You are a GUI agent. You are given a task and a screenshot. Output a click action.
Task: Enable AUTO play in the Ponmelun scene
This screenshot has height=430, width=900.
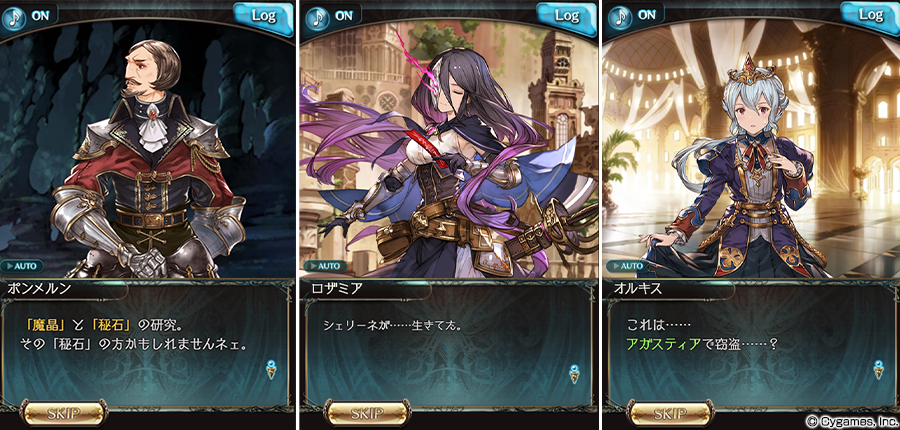pos(22,266)
